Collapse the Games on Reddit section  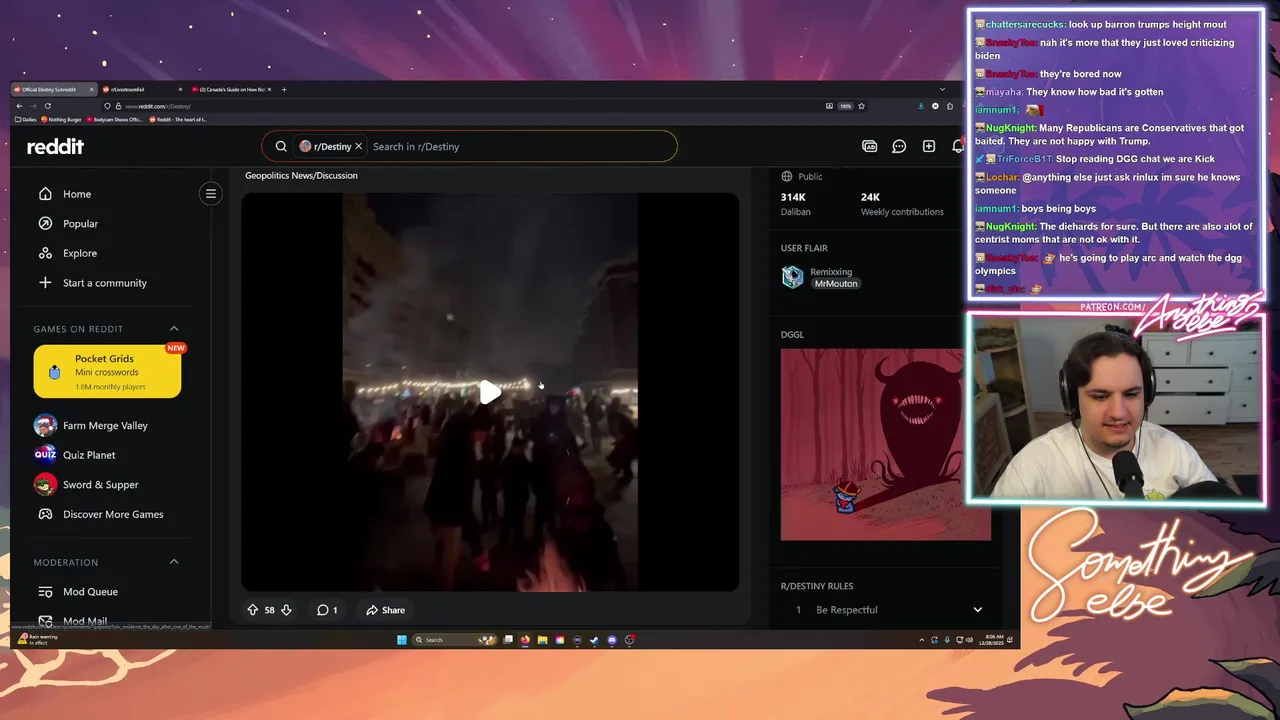point(174,329)
